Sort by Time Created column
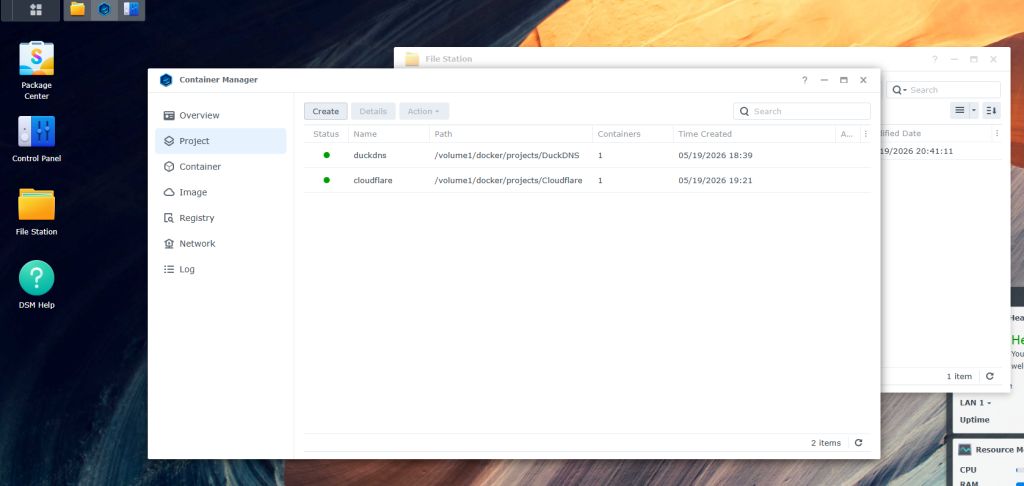The height and width of the screenshot is (486, 1024). coord(754,134)
